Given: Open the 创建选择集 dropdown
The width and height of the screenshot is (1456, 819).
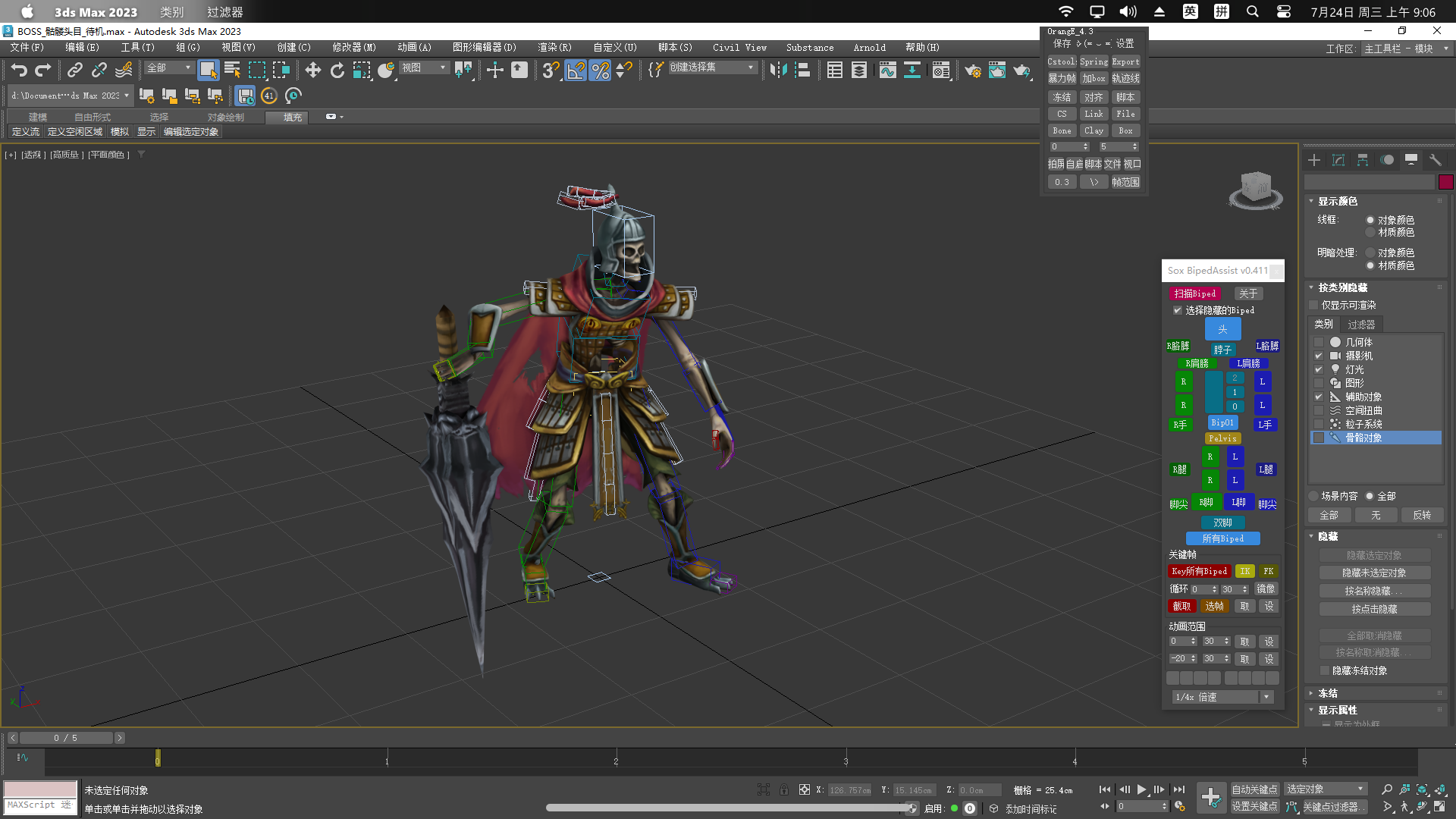Looking at the screenshot, I should click(x=711, y=67).
